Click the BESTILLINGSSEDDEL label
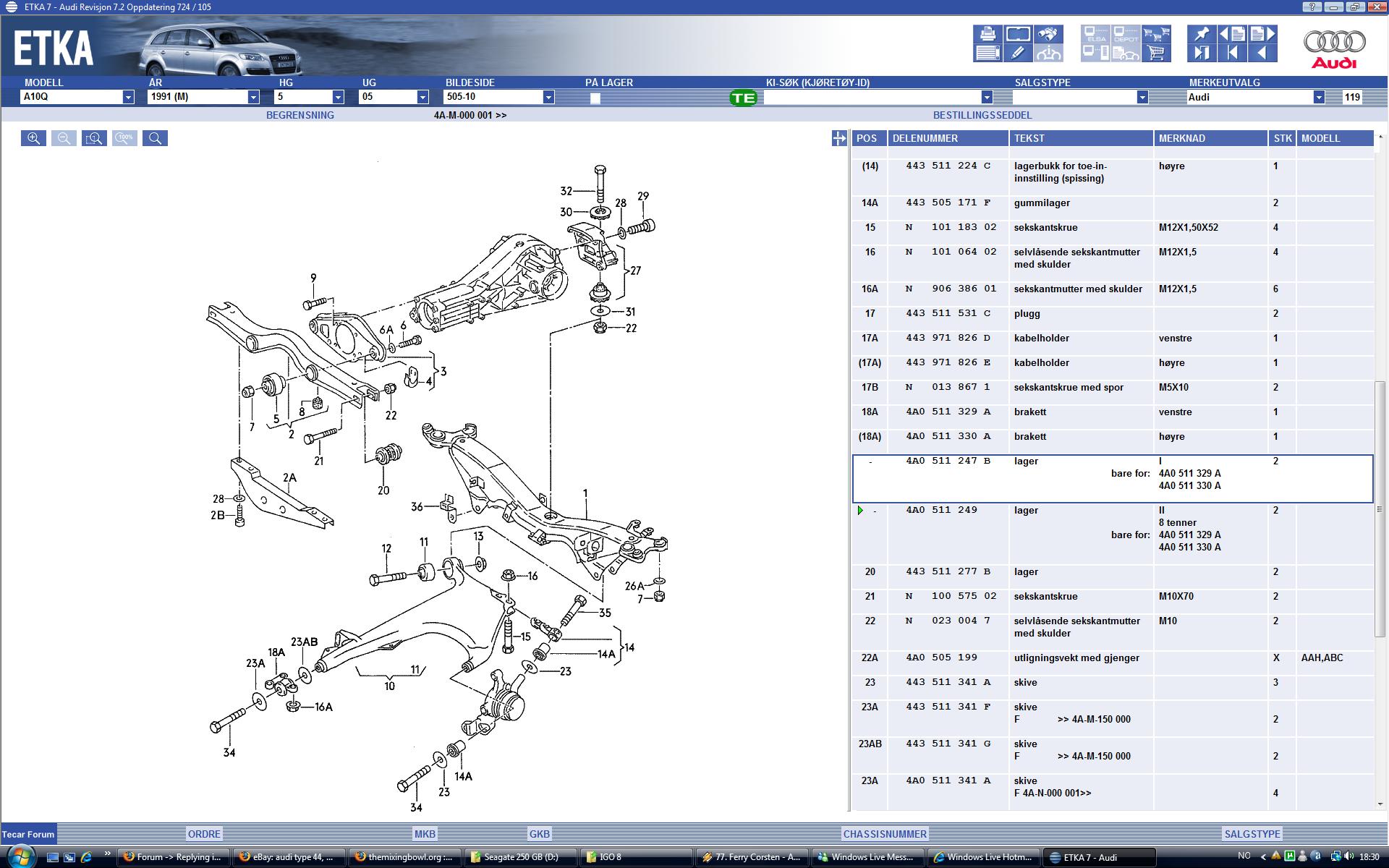The height and width of the screenshot is (868, 1389). coord(982,115)
